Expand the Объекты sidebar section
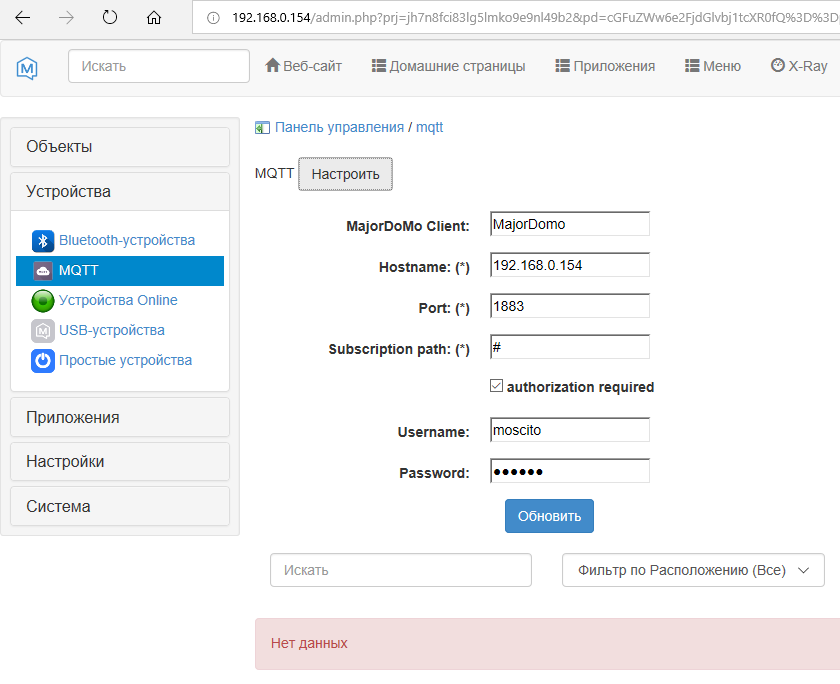The image size is (840, 684). pos(120,147)
